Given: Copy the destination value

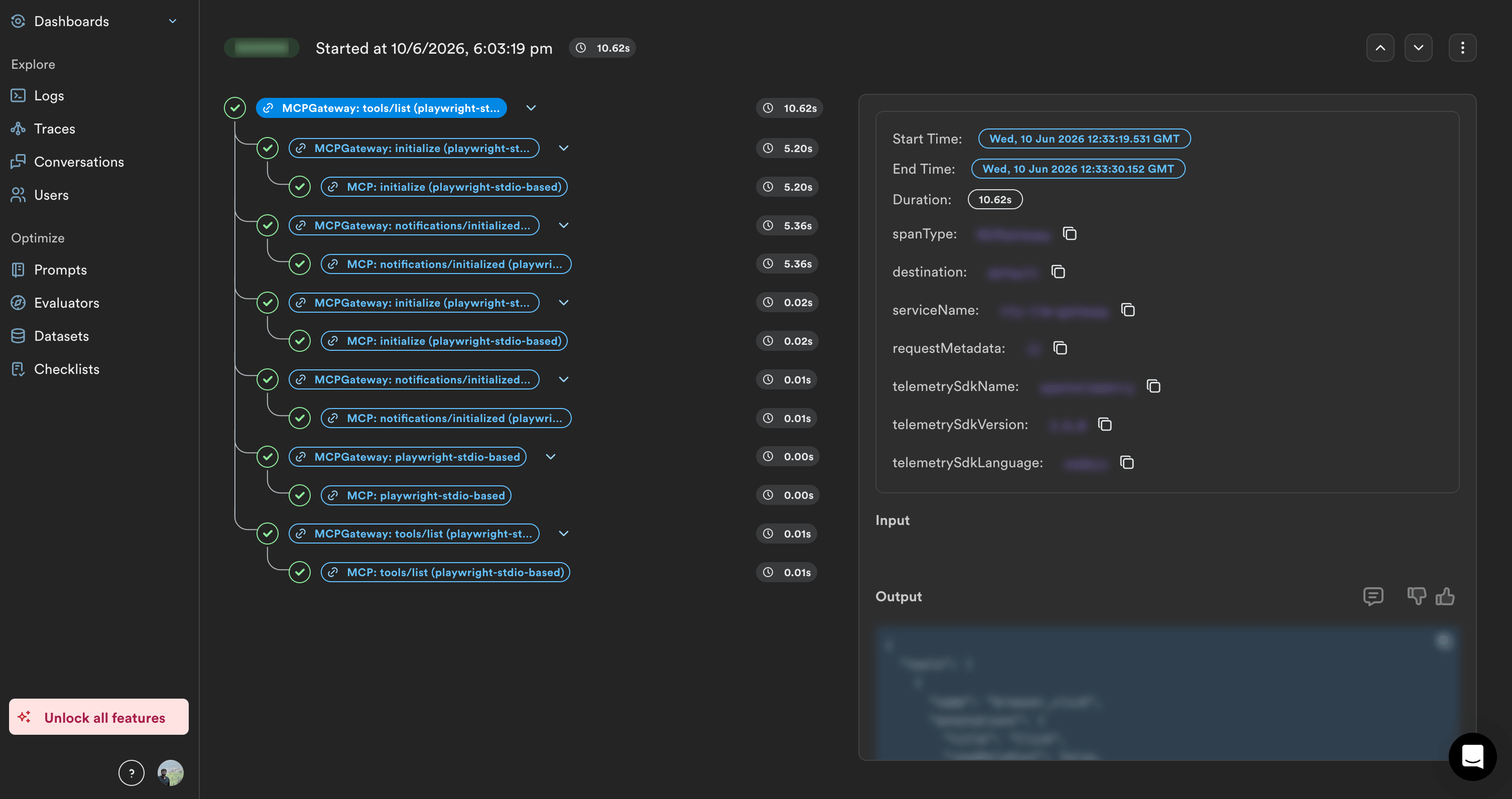Looking at the screenshot, I should (1058, 272).
